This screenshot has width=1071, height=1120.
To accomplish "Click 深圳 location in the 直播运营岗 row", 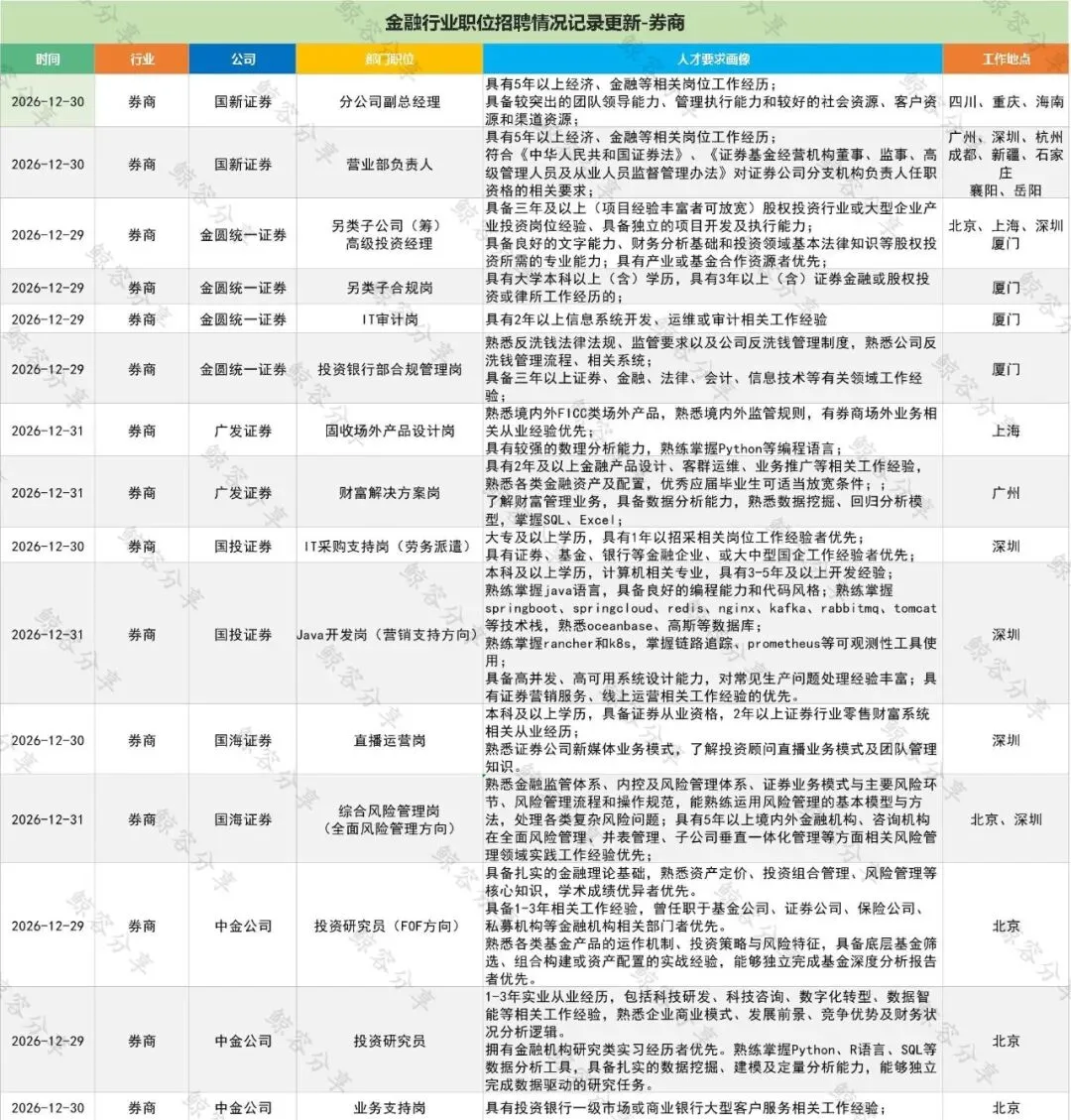I will tap(1006, 740).
